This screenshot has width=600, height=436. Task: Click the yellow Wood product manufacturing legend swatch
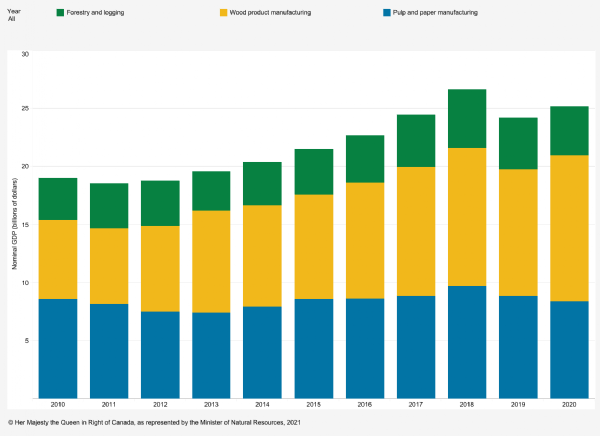pyautogui.click(x=224, y=13)
